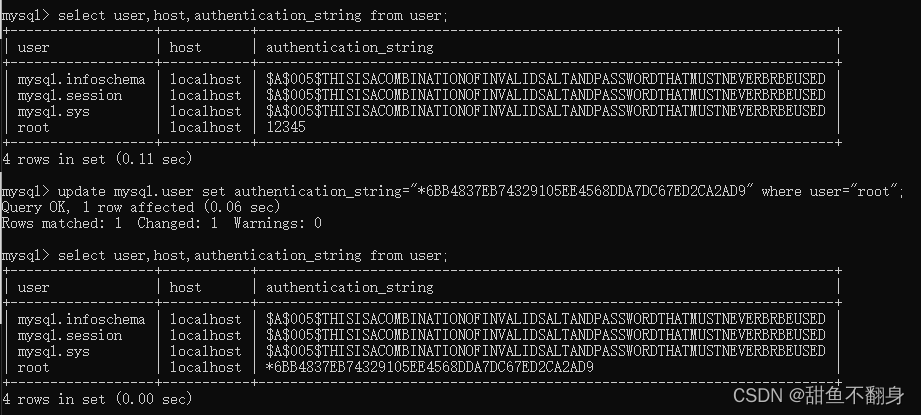The width and height of the screenshot is (921, 415).
Task: Click mysql.infoschema in the first result table
Action: coord(81,79)
